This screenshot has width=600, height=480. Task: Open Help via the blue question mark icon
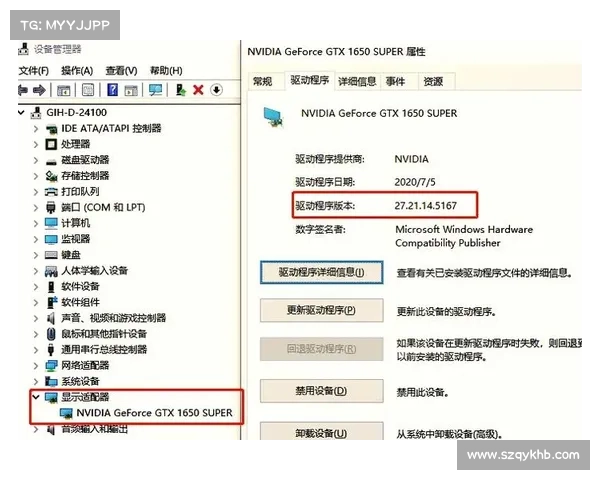pos(112,90)
